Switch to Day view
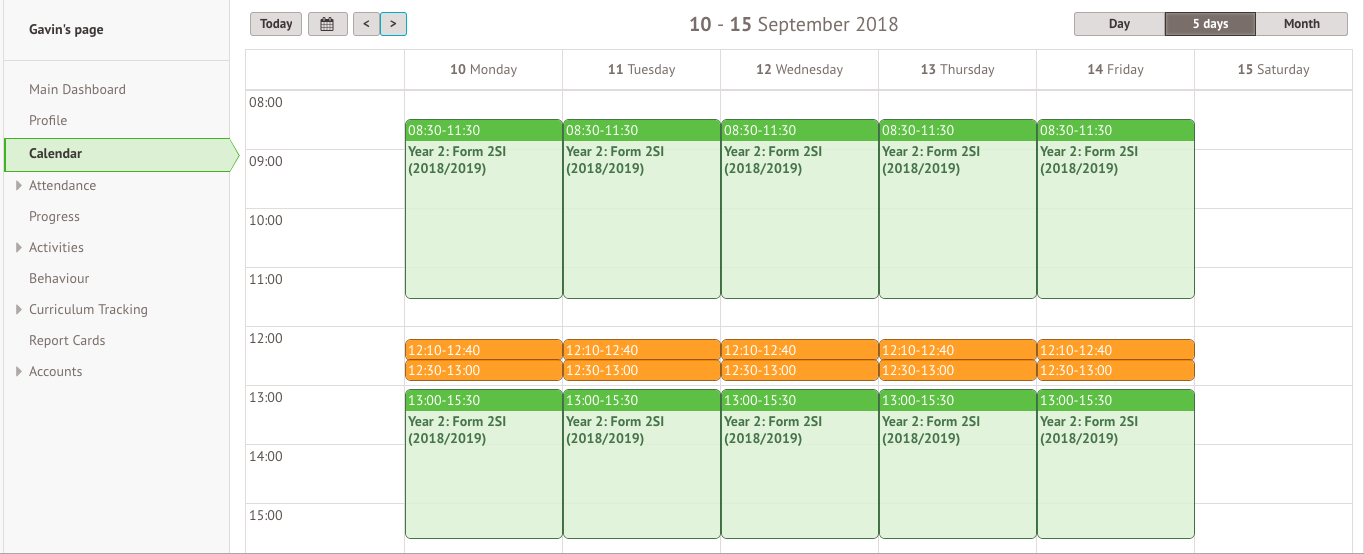The image size is (1364, 554). (x=1119, y=24)
